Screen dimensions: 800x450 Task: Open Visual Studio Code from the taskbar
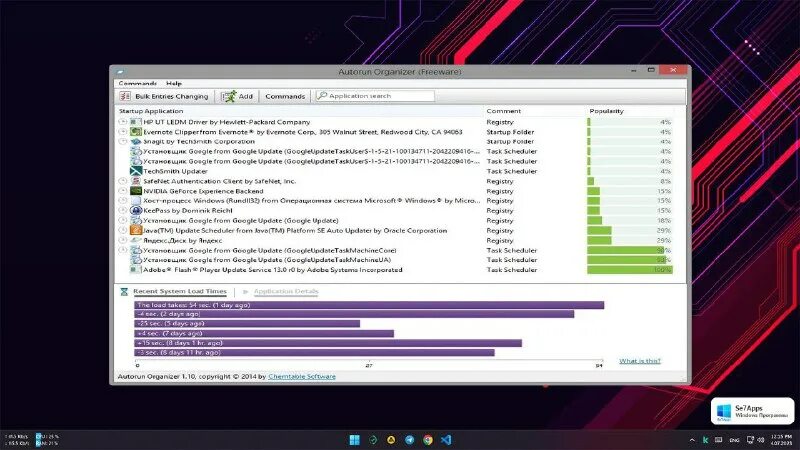coord(446,440)
